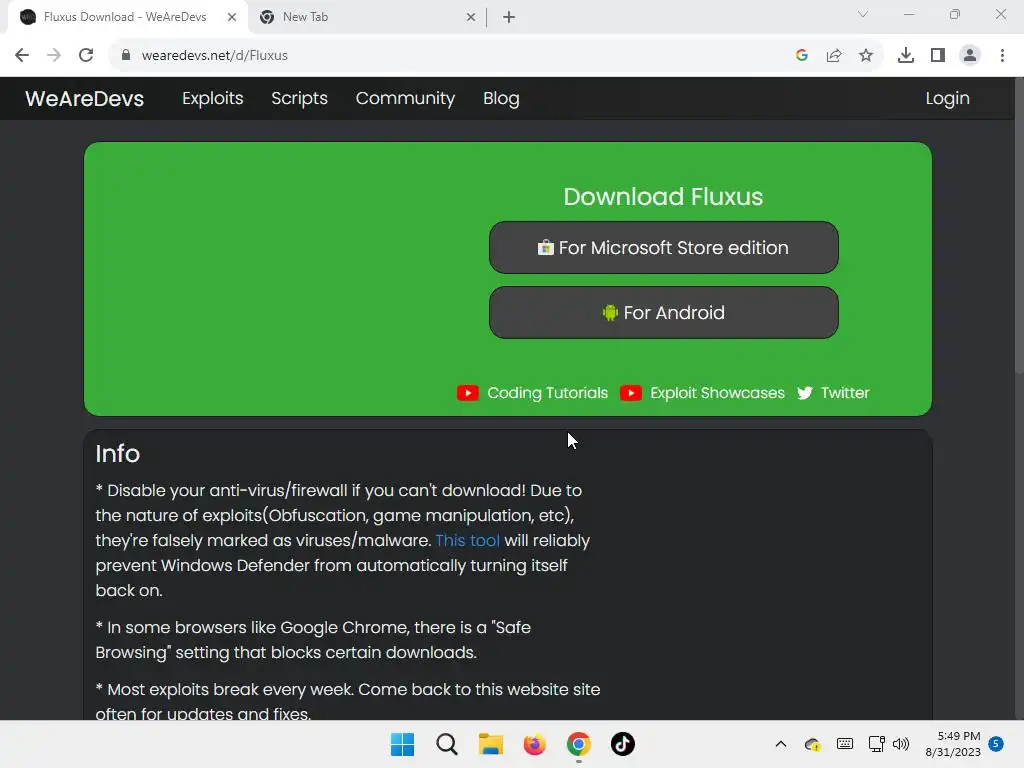This screenshot has width=1024, height=768.
Task: Select the Fluxus Download - WeAreDevs tab
Action: (125, 17)
